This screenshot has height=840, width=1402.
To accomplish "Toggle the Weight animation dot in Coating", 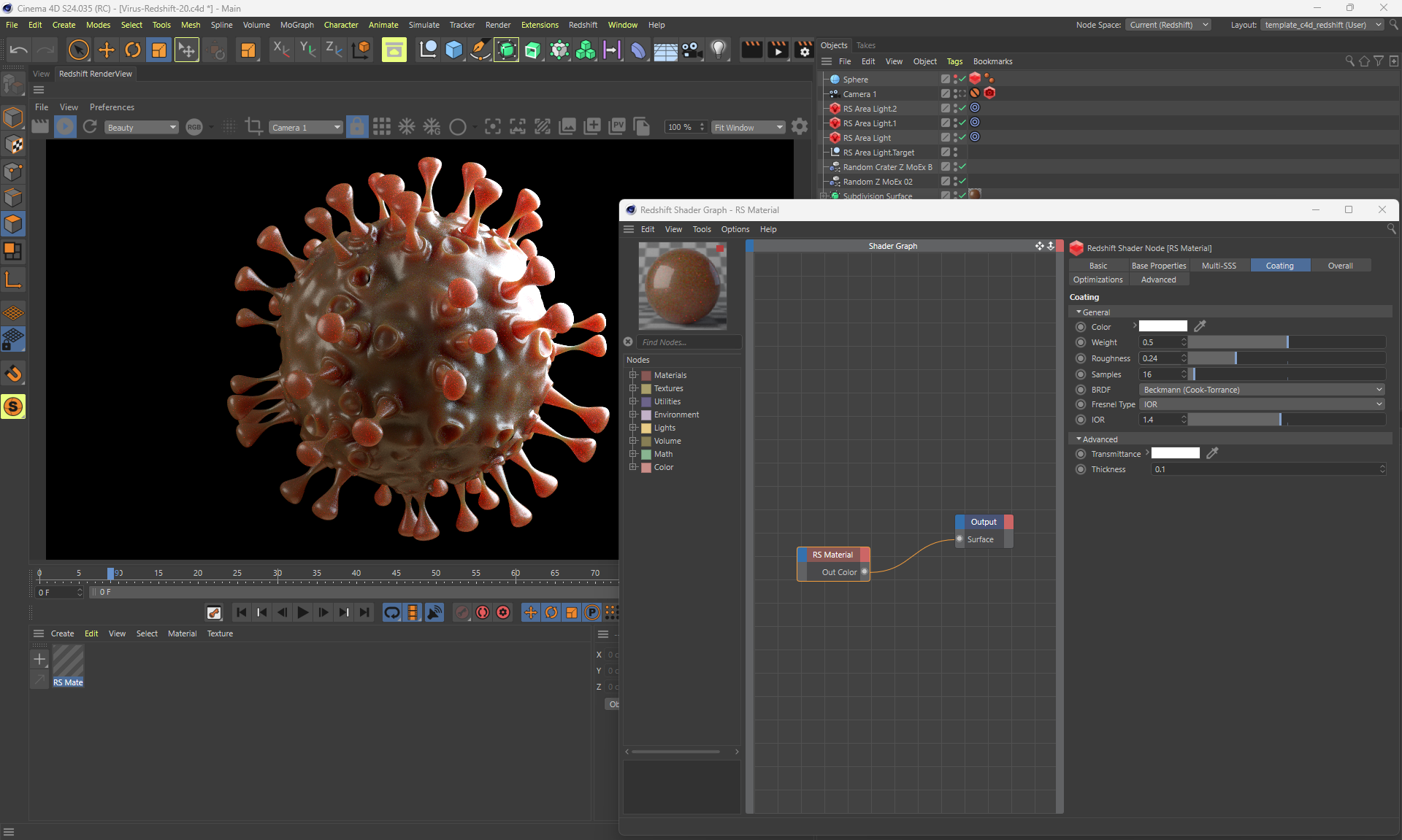I will [x=1081, y=342].
